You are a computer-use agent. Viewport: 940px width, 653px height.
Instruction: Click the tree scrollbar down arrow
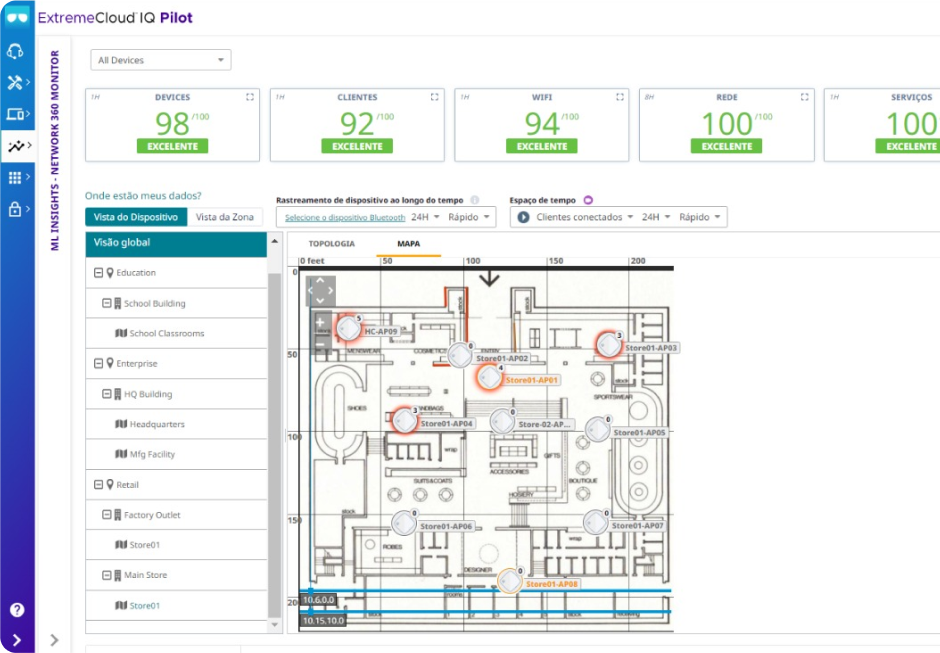tap(275, 625)
